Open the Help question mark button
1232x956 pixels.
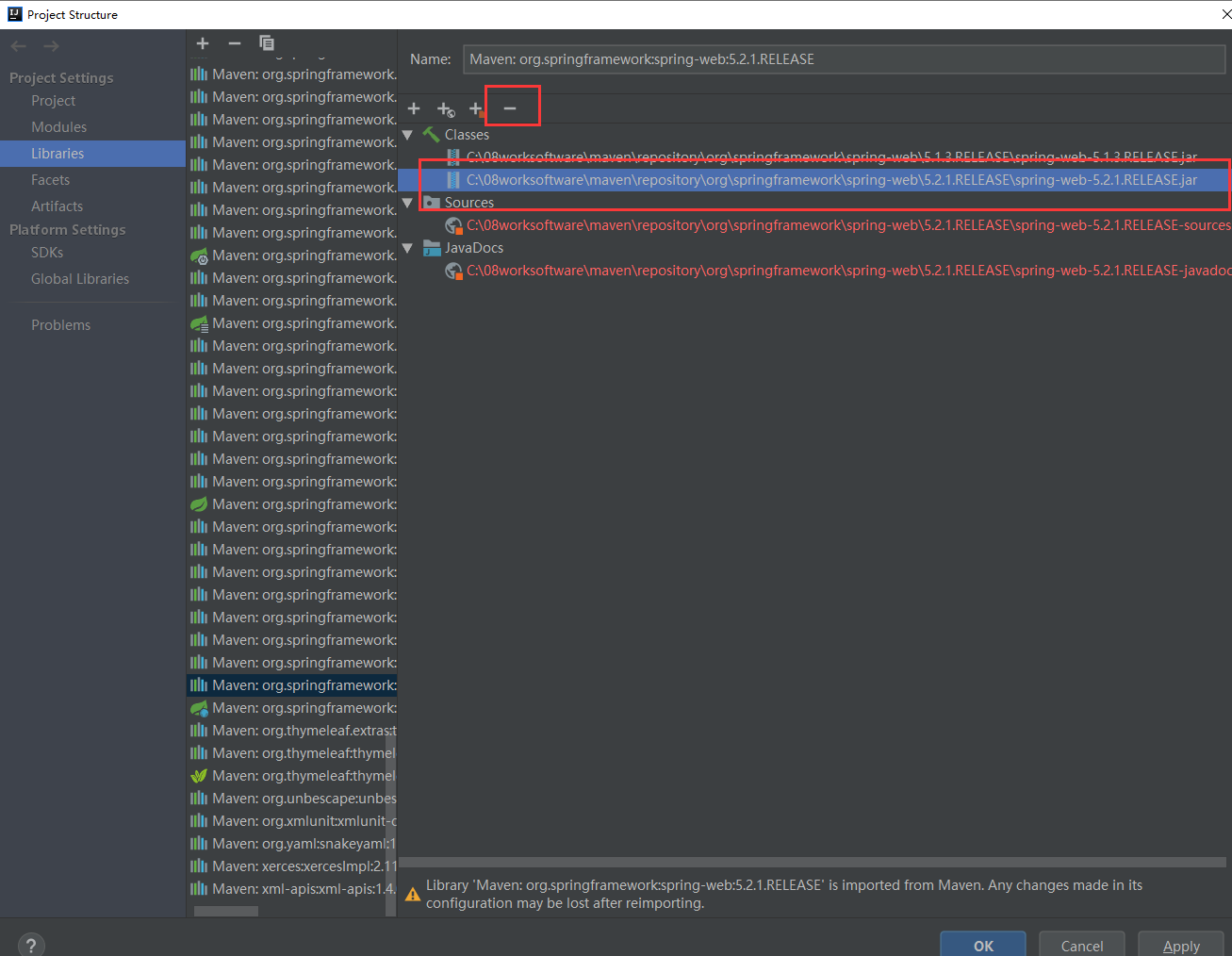[x=31, y=945]
